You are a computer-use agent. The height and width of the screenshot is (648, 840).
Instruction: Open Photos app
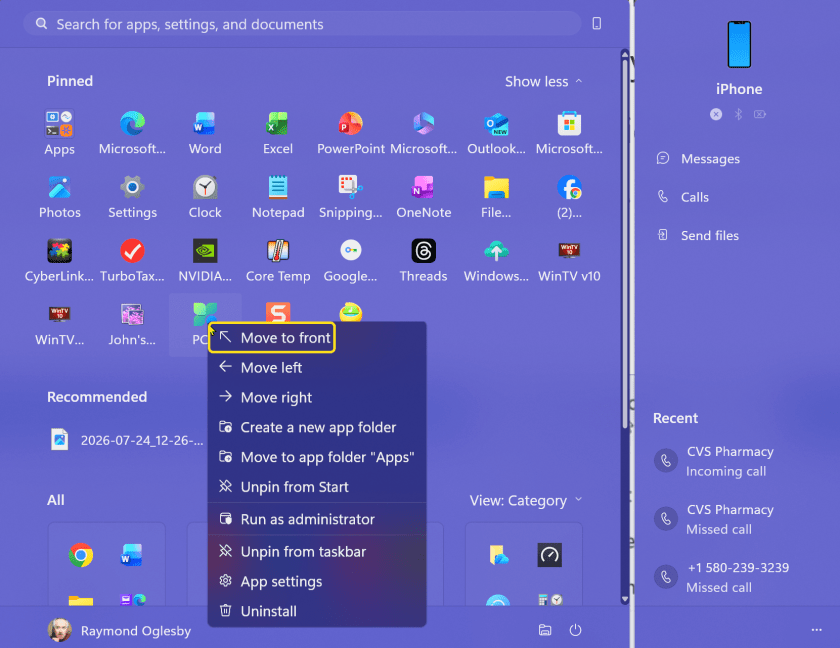coord(59,196)
